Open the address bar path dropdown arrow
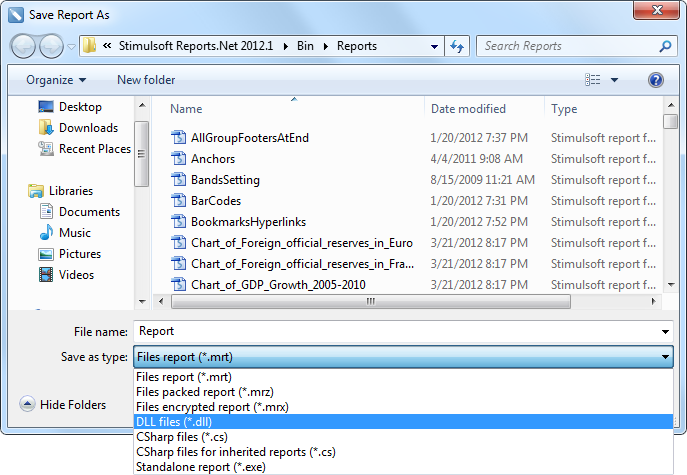Image resolution: width=687 pixels, height=475 pixels. pos(433,46)
